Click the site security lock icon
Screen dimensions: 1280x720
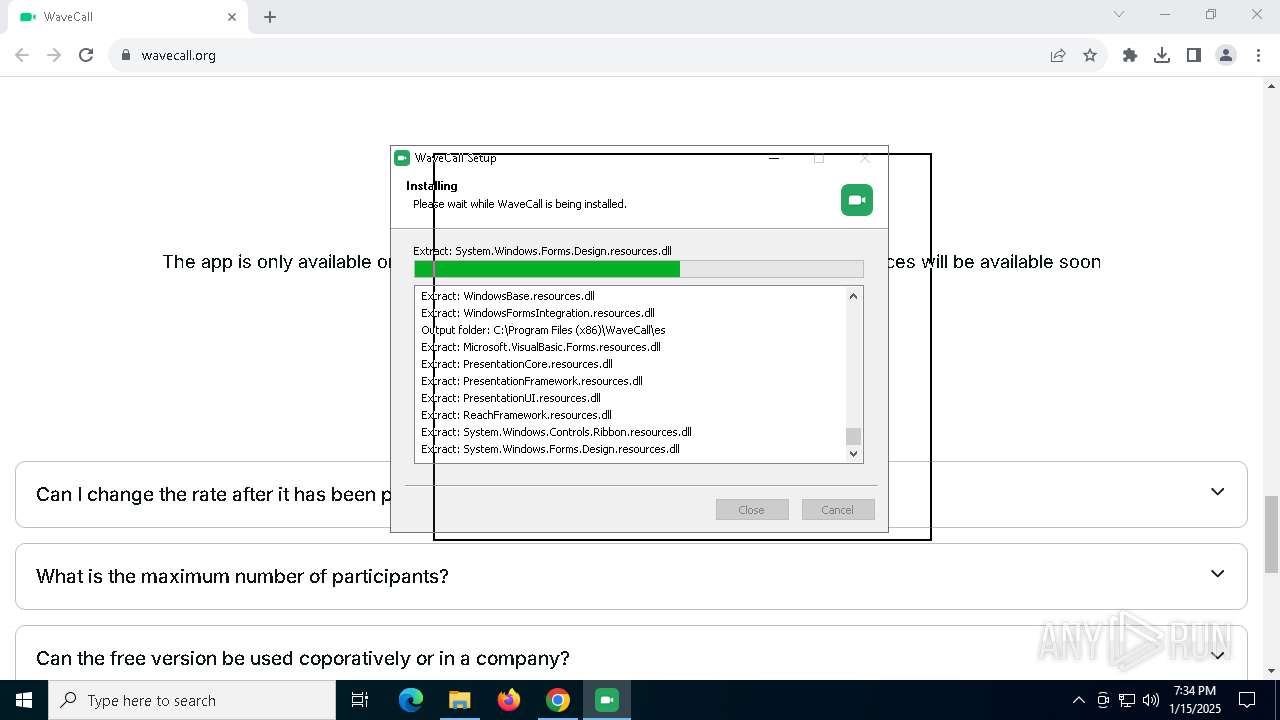(126, 55)
